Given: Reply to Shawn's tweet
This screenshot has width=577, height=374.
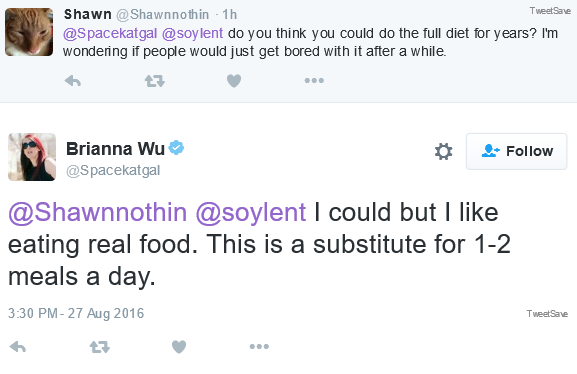Looking at the screenshot, I should pos(73,81).
